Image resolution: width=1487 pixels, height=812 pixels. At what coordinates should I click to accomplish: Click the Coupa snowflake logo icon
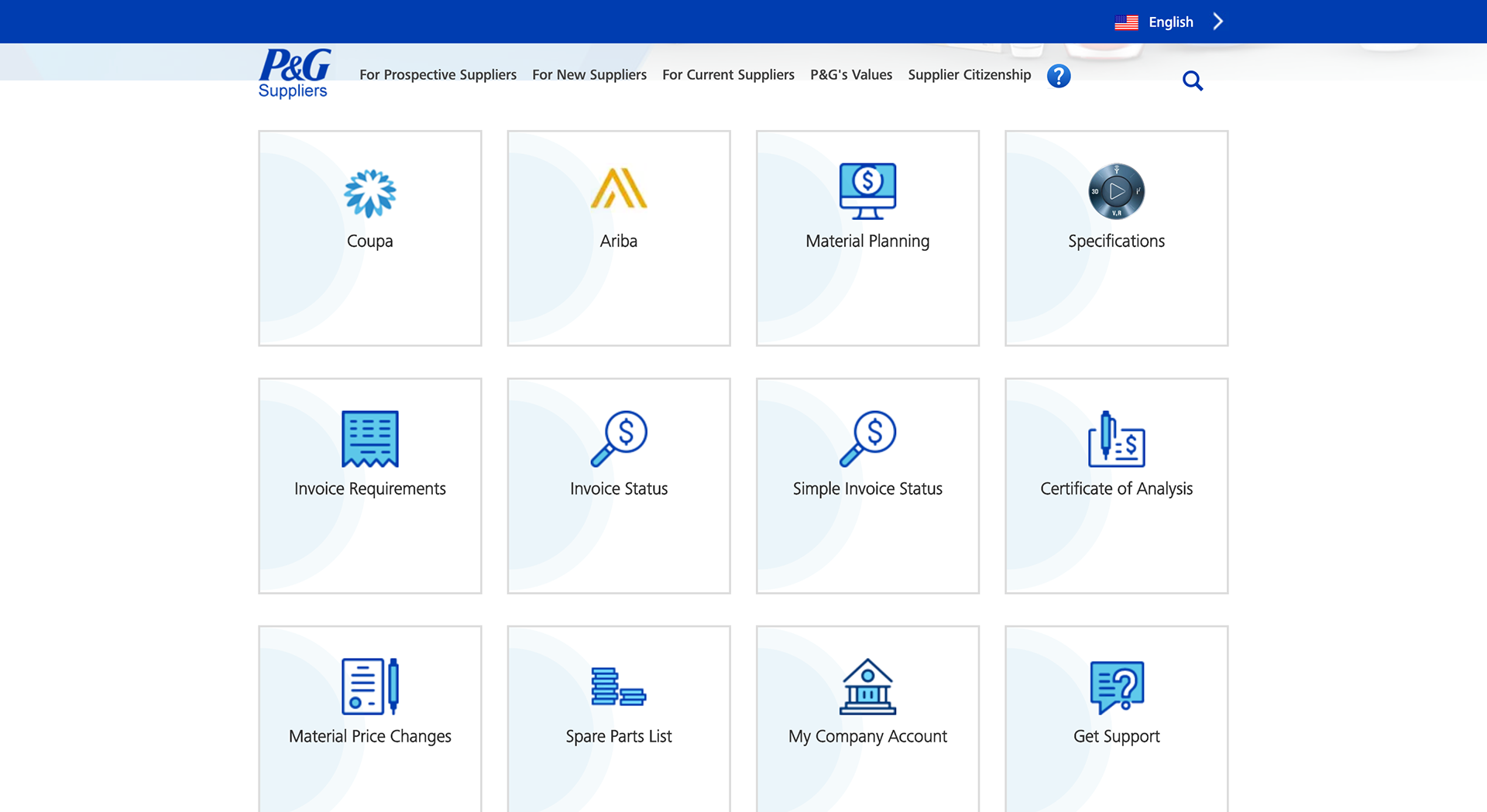370,193
